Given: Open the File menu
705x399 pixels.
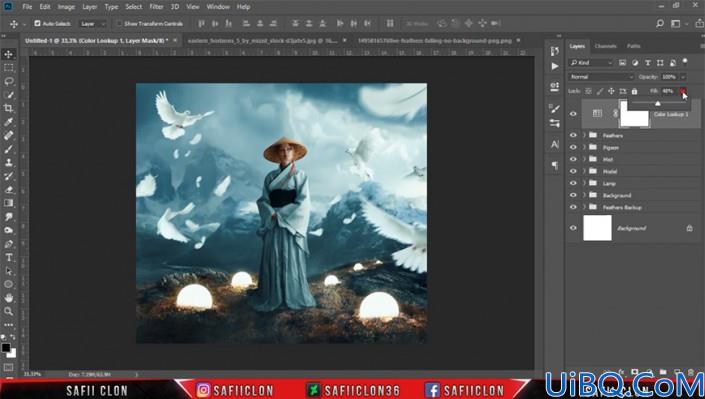Looking at the screenshot, I should pyautogui.click(x=27, y=7).
